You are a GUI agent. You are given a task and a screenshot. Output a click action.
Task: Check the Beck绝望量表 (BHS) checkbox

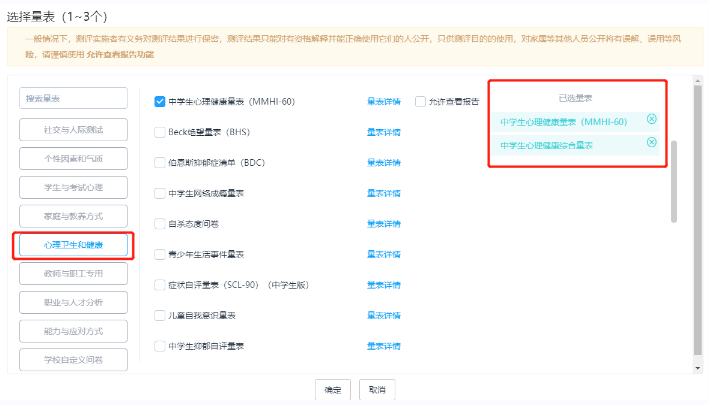[x=160, y=132]
